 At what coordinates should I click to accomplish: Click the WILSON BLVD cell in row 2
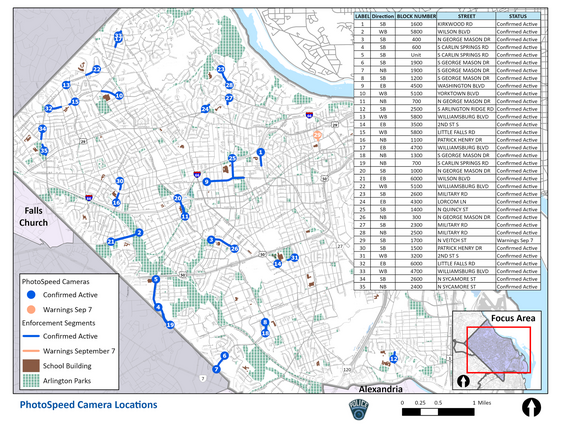click(466, 32)
